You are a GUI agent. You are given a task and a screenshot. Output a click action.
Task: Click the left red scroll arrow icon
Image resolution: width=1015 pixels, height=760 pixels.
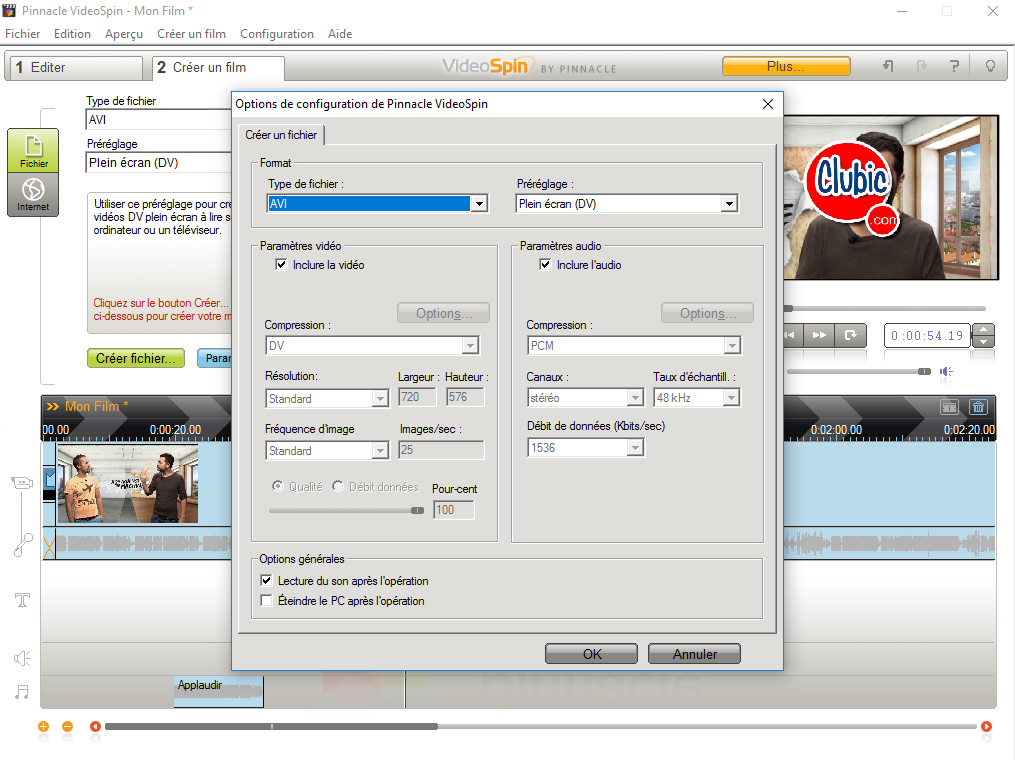(x=95, y=726)
